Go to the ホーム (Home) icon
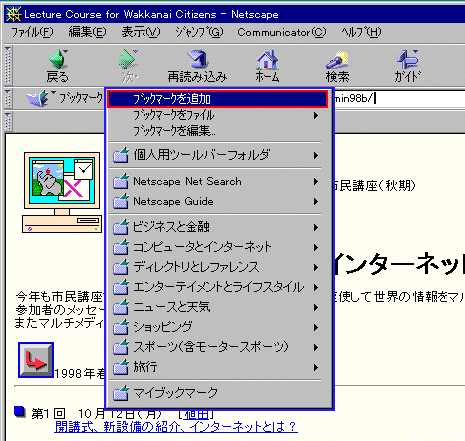Viewport: 465px width, 441px height. tap(267, 60)
